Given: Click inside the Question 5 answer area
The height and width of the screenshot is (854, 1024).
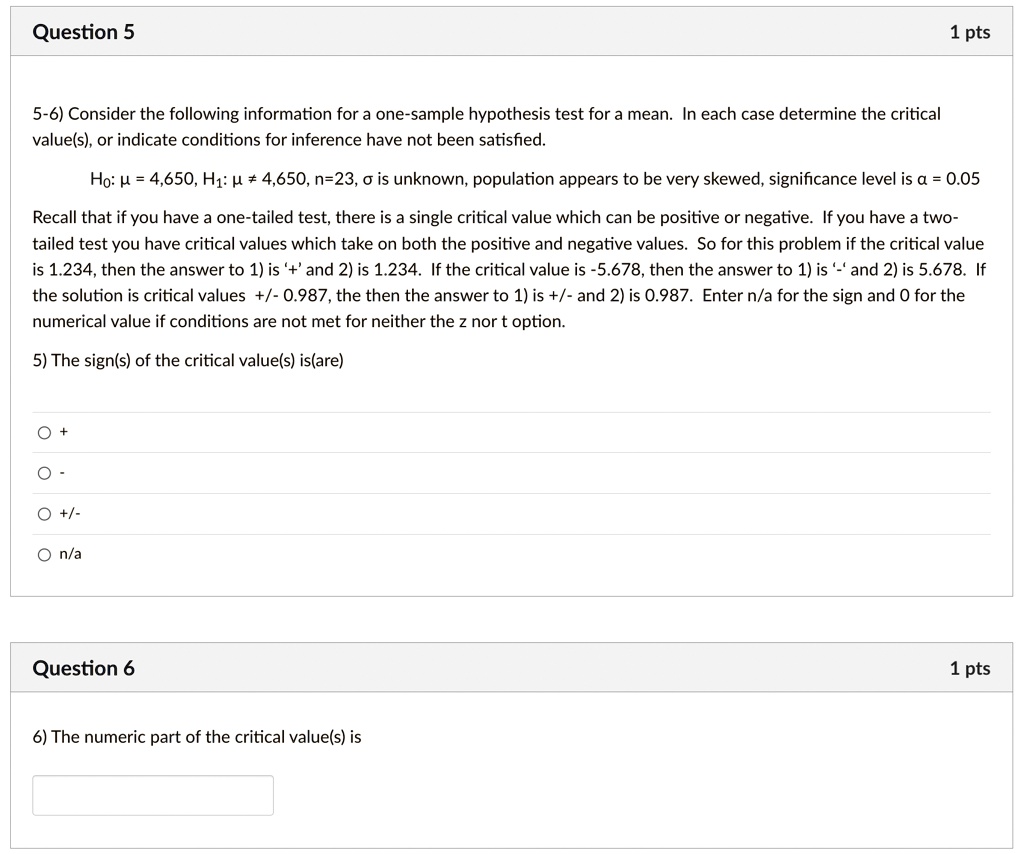Looking at the screenshot, I should pyautogui.click(x=500, y=490).
